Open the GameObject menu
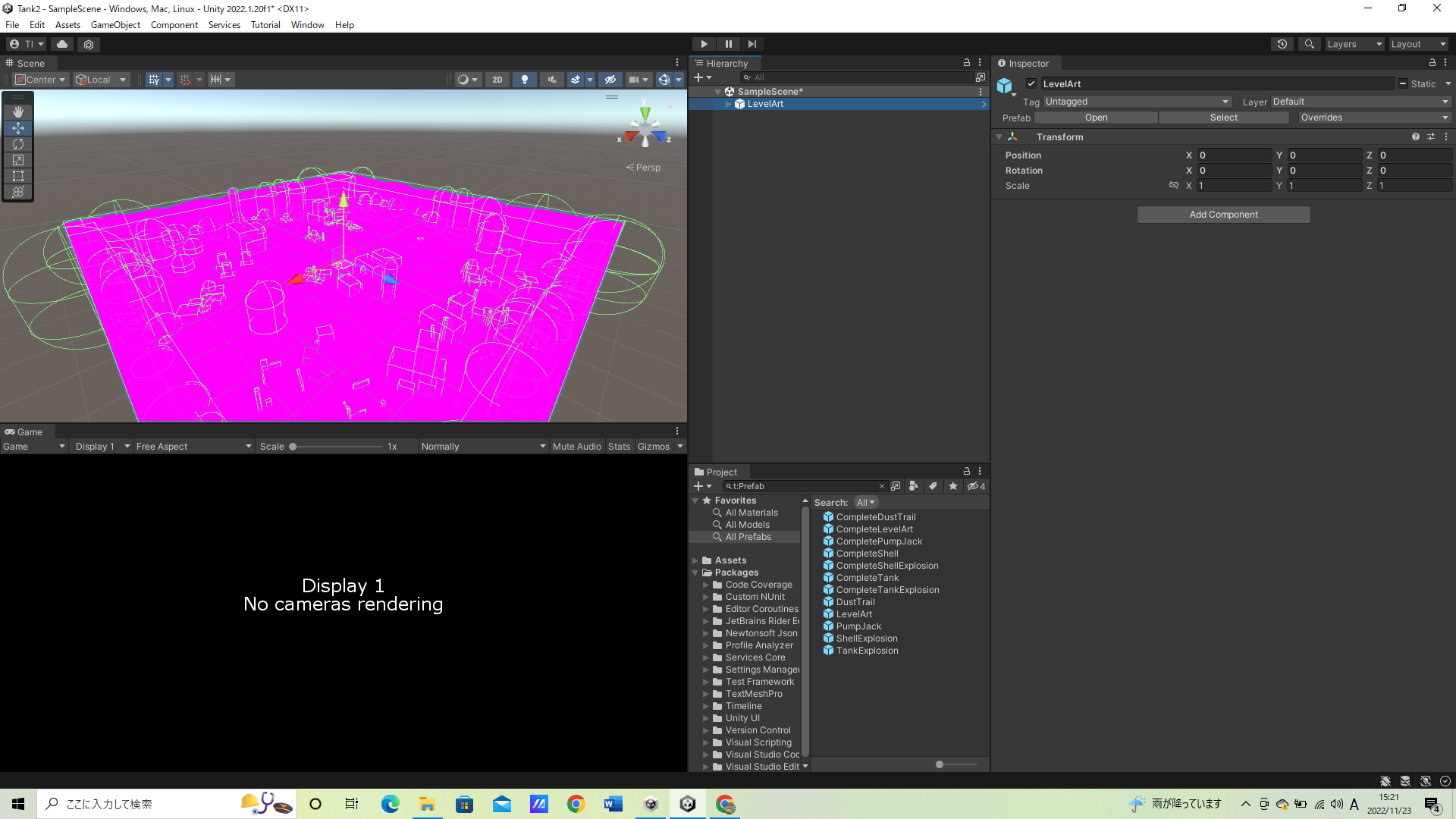Screen dimensions: 1456x819 point(115,25)
